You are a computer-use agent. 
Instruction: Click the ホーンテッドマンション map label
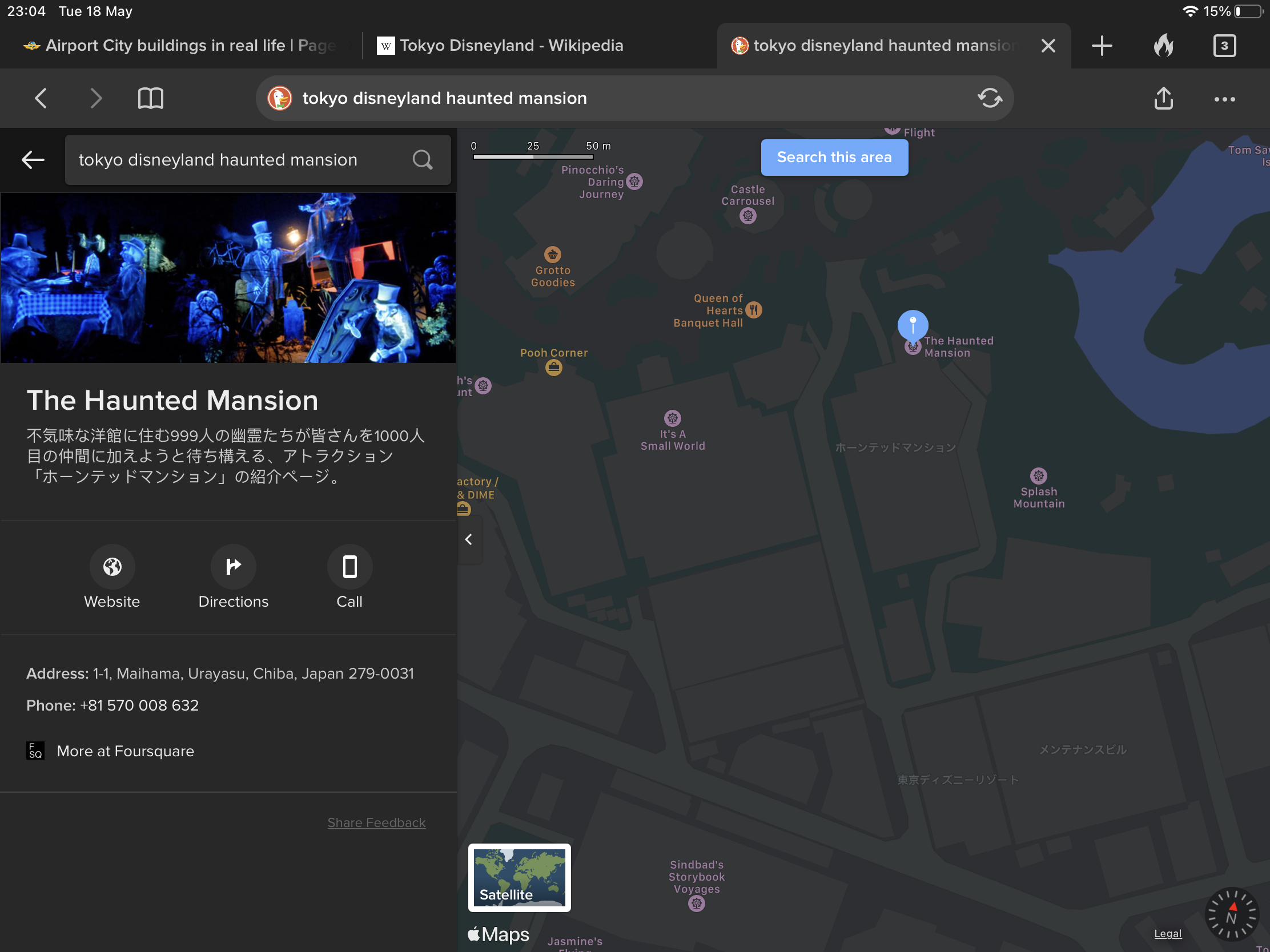pyautogui.click(x=895, y=447)
